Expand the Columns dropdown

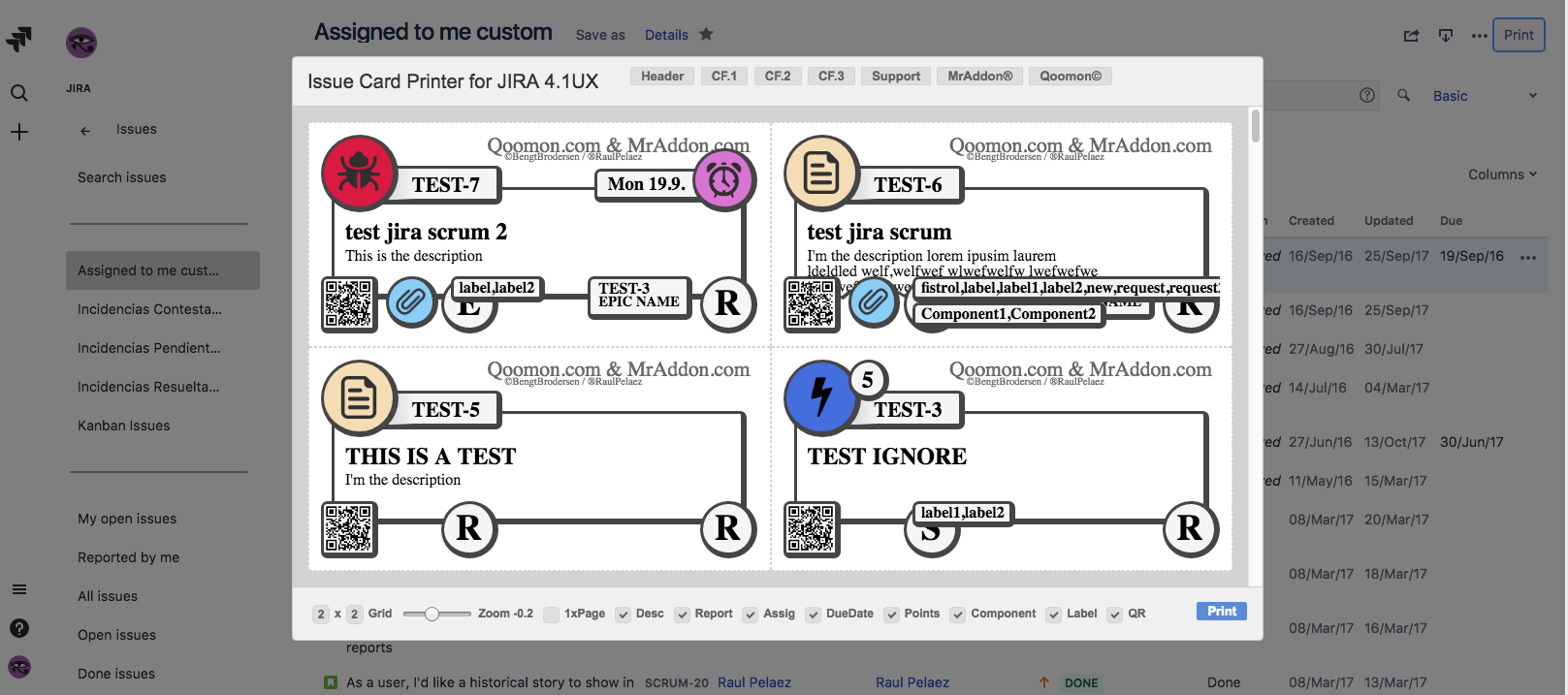tap(1502, 174)
